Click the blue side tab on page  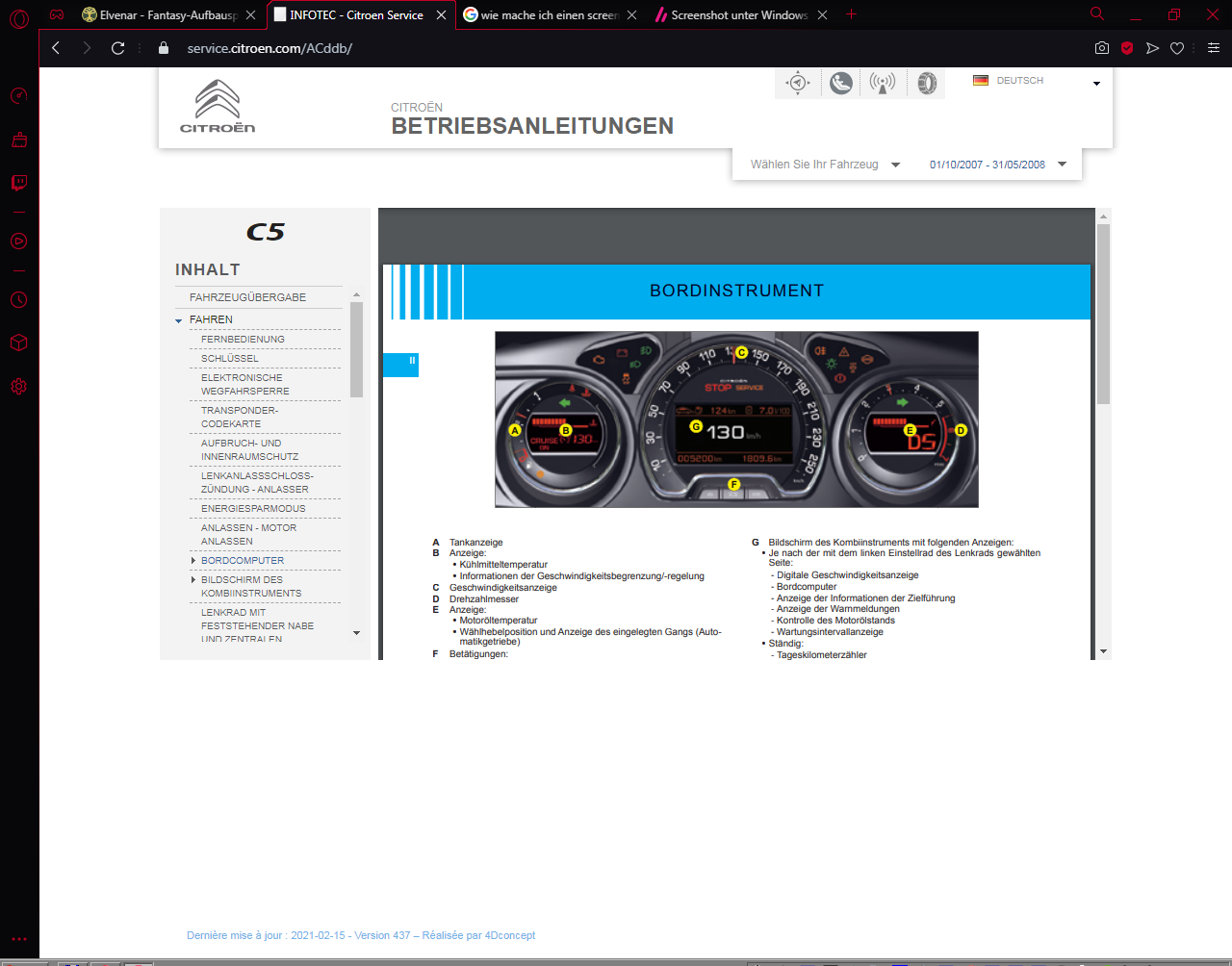400,365
